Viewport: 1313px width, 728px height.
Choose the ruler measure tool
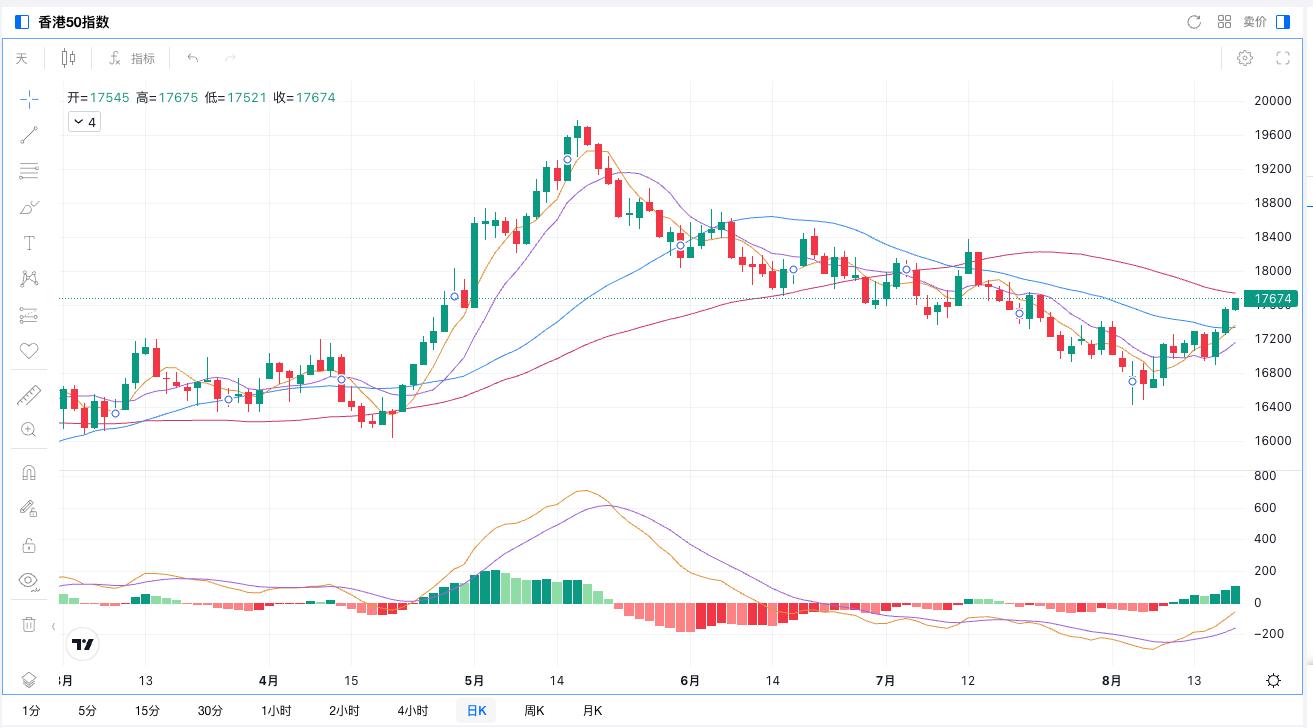pos(29,395)
